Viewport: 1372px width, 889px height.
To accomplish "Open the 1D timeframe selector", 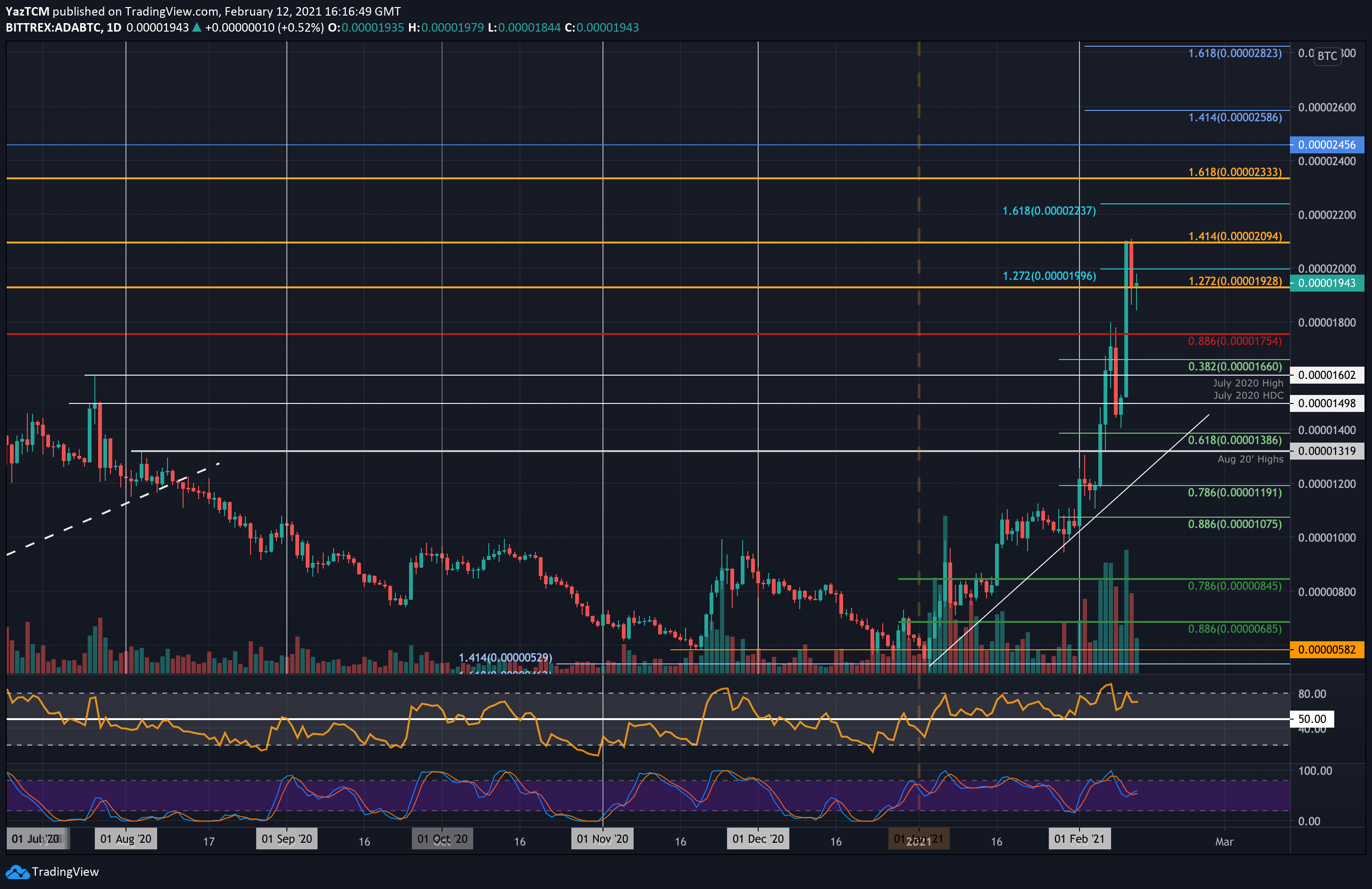I will tap(115, 27).
